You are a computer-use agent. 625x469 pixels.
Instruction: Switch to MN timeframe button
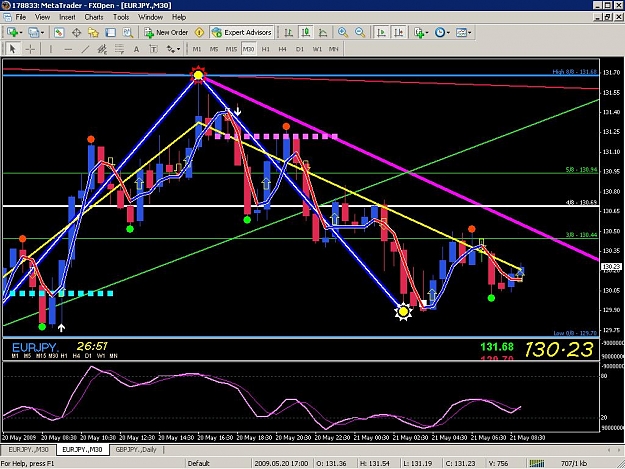coord(334,49)
